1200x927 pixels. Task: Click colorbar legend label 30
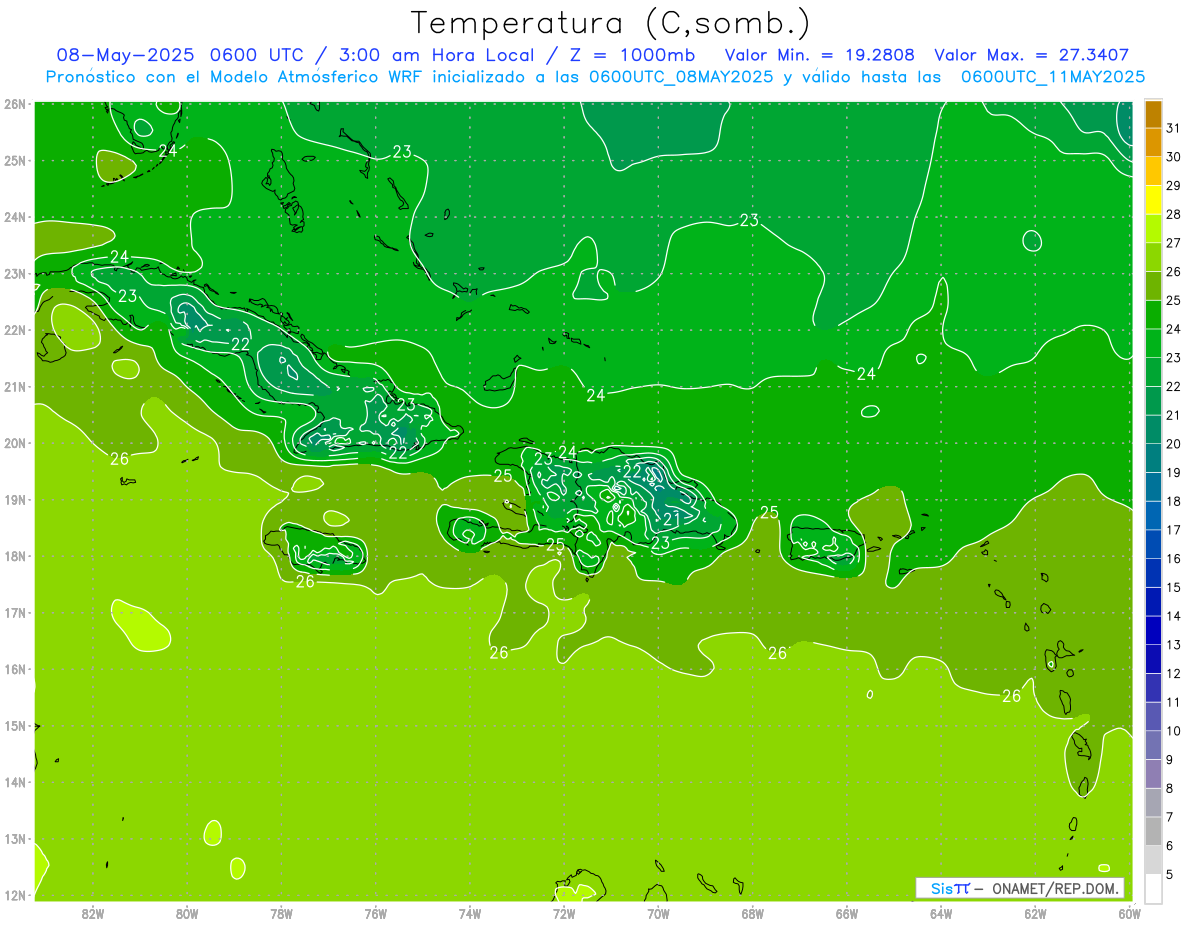coord(1173,157)
